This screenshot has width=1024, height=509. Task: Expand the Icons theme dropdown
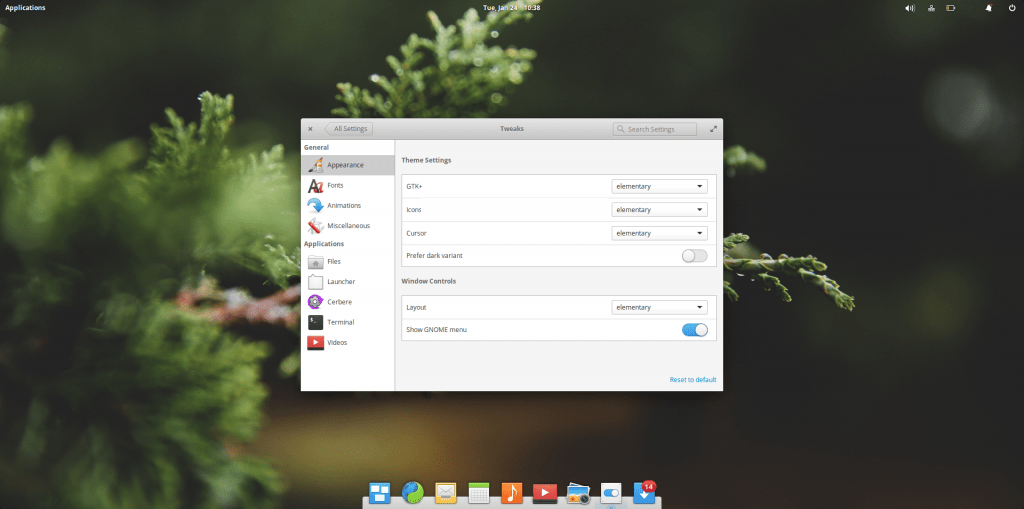(659, 210)
